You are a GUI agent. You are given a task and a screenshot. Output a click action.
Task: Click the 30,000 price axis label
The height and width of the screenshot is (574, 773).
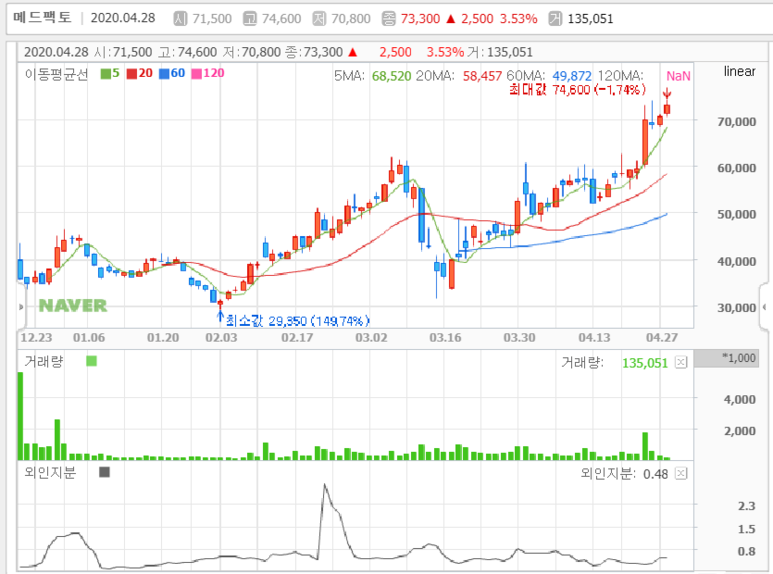pos(737,308)
